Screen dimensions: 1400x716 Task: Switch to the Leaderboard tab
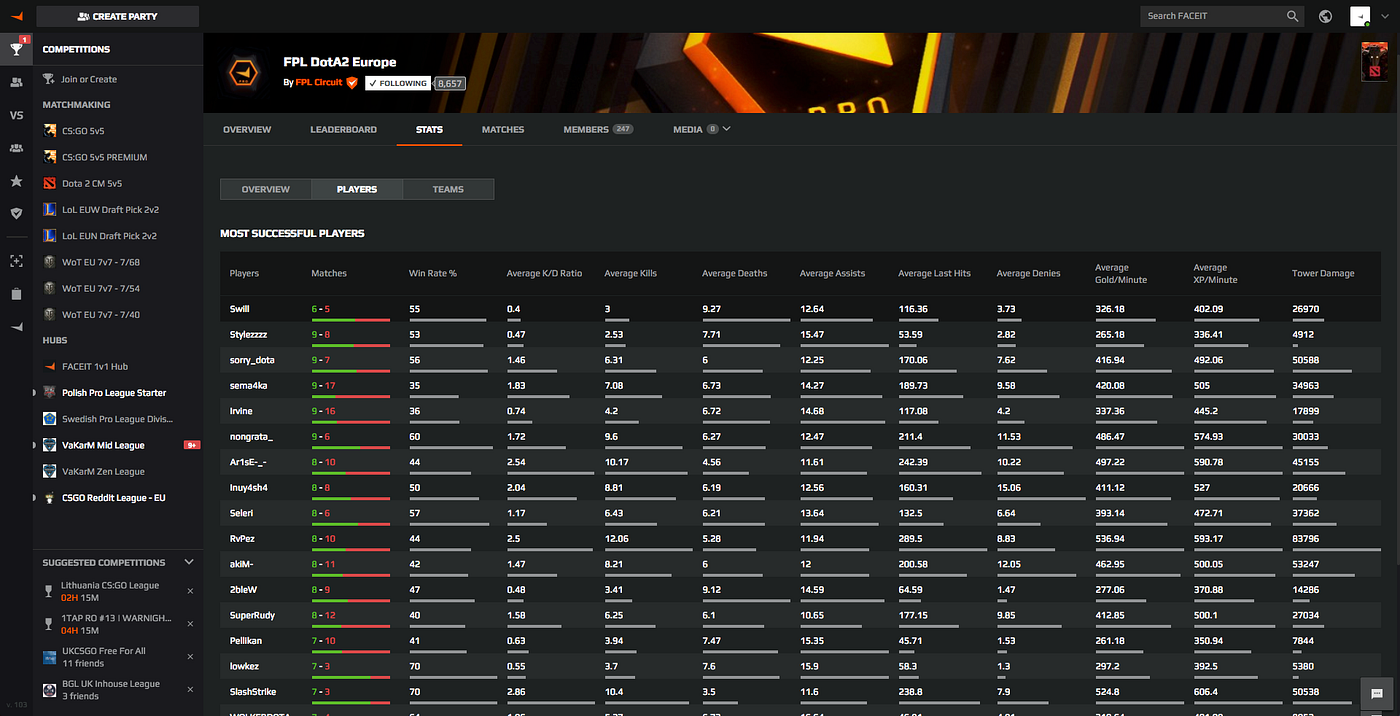[x=343, y=130]
